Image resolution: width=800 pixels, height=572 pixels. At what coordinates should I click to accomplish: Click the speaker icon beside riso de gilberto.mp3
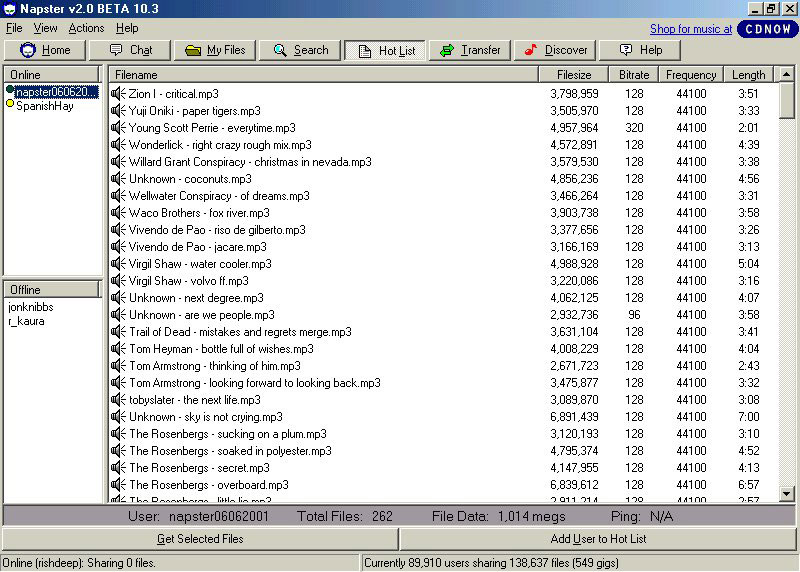tap(118, 230)
